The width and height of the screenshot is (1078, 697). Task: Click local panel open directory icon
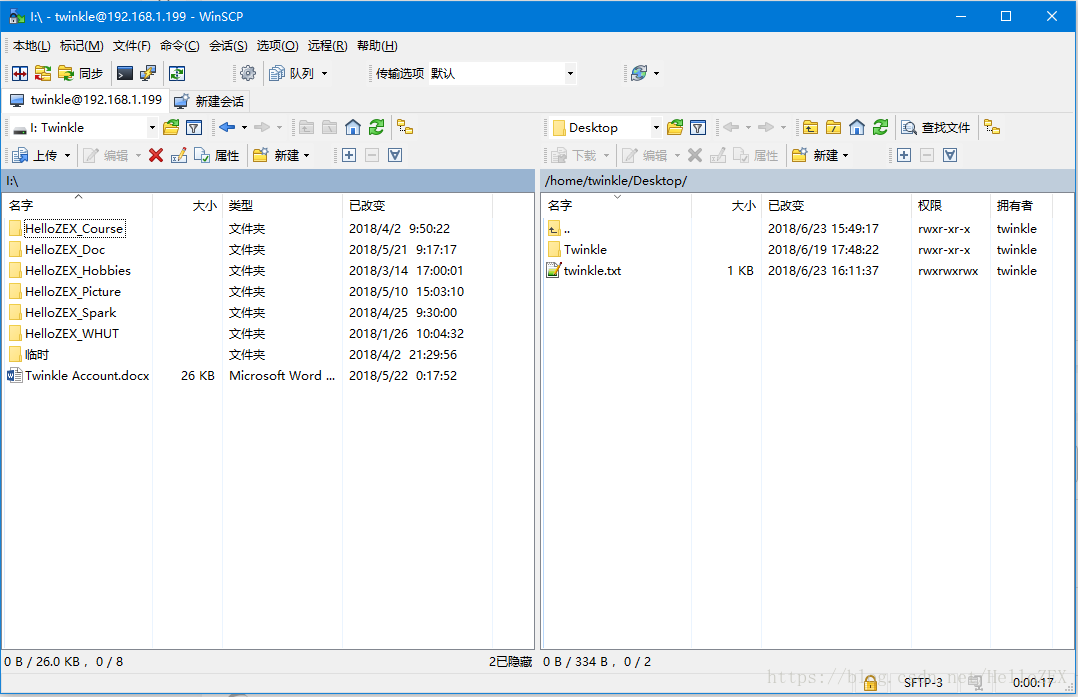(171, 128)
